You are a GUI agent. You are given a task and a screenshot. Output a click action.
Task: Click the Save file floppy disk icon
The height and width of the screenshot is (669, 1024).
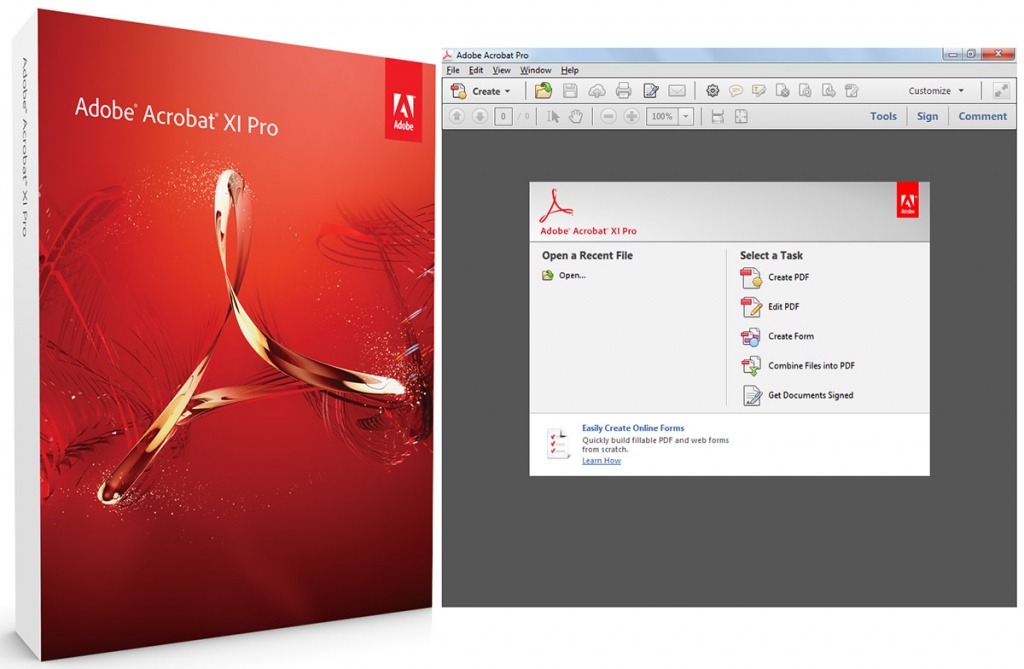[570, 91]
